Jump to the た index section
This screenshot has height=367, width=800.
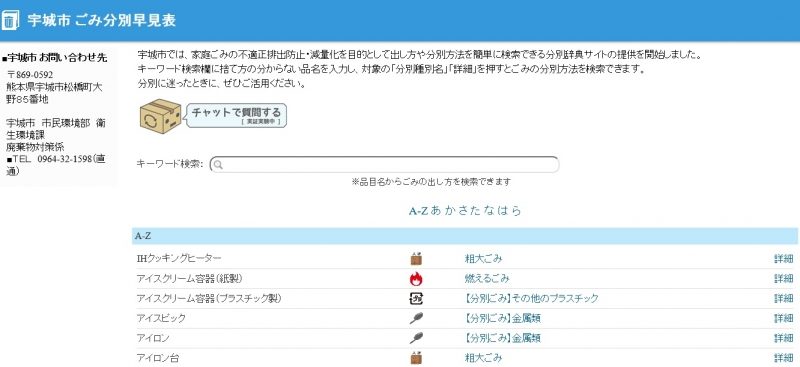click(x=476, y=211)
